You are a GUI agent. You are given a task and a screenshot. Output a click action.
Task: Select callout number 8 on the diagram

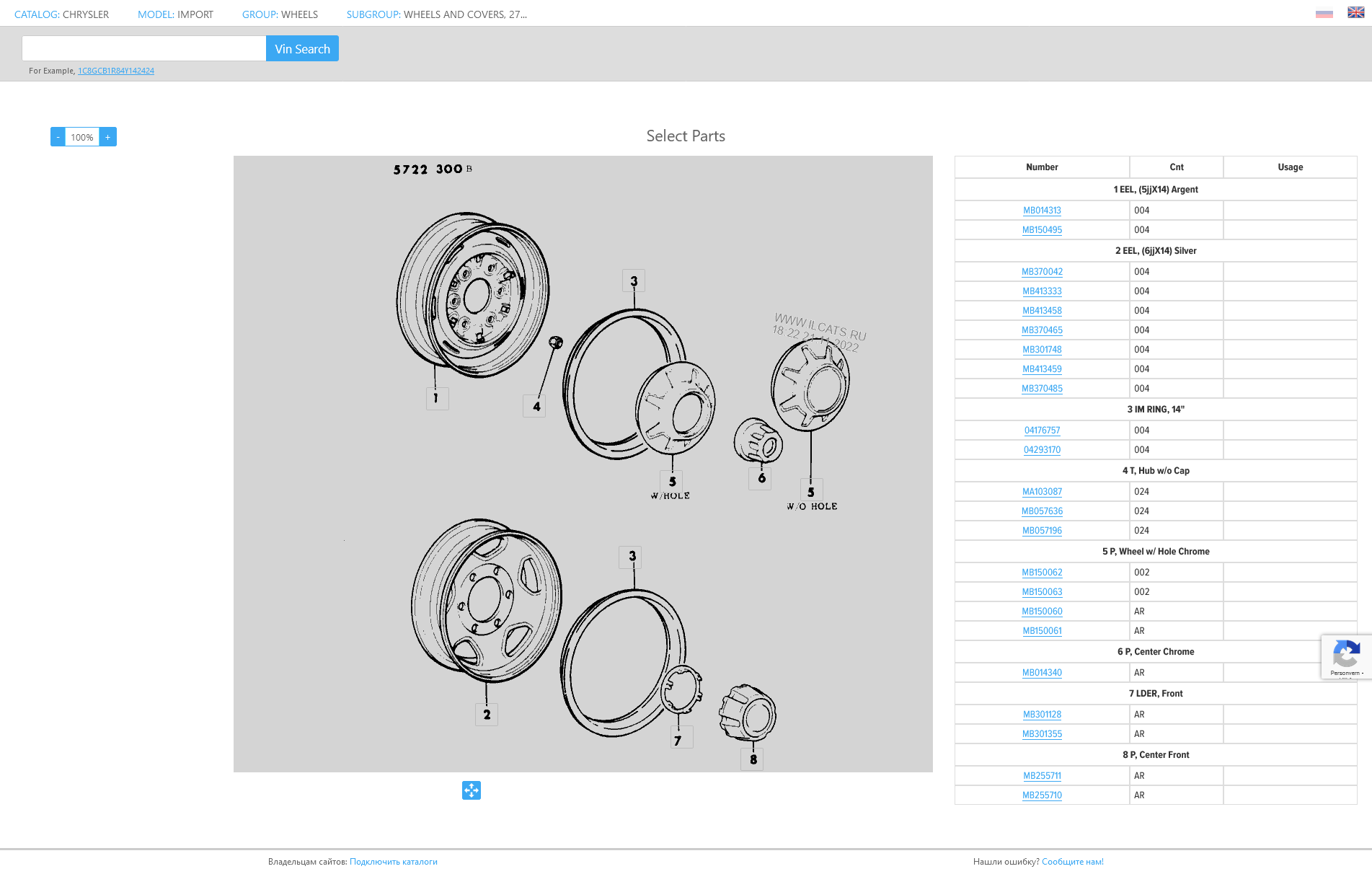click(753, 759)
